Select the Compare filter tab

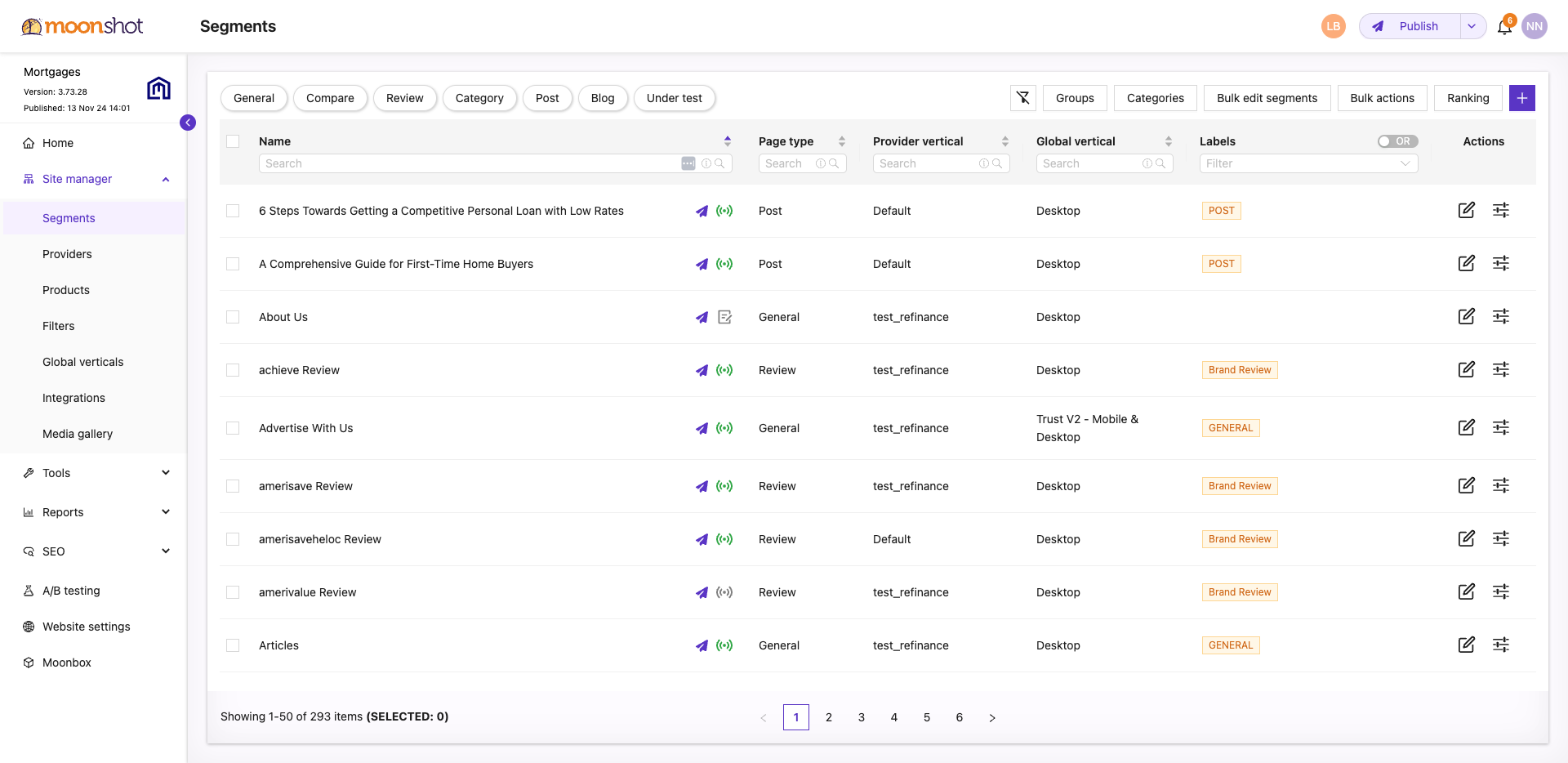coord(330,98)
